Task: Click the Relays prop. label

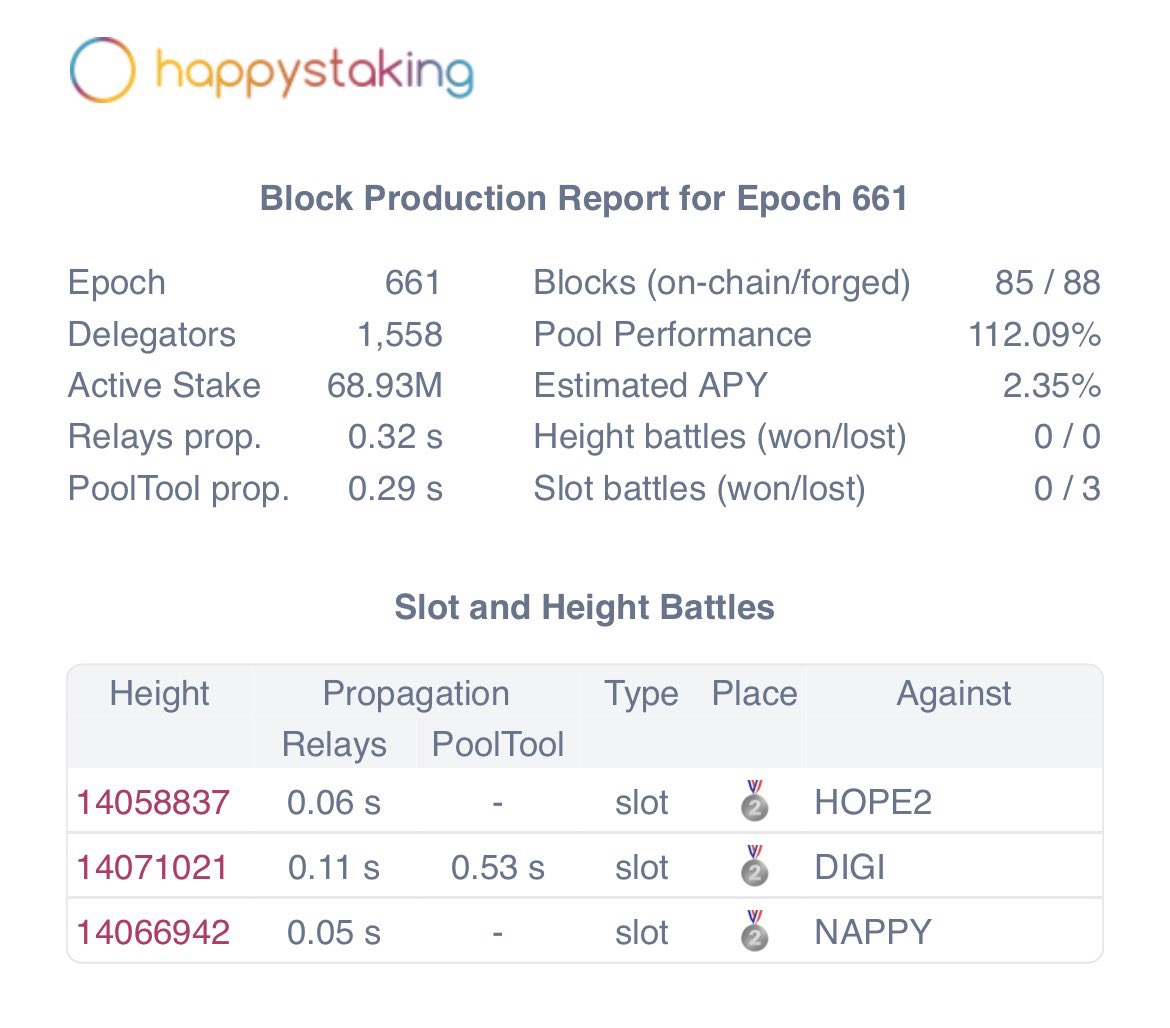Action: (x=165, y=437)
